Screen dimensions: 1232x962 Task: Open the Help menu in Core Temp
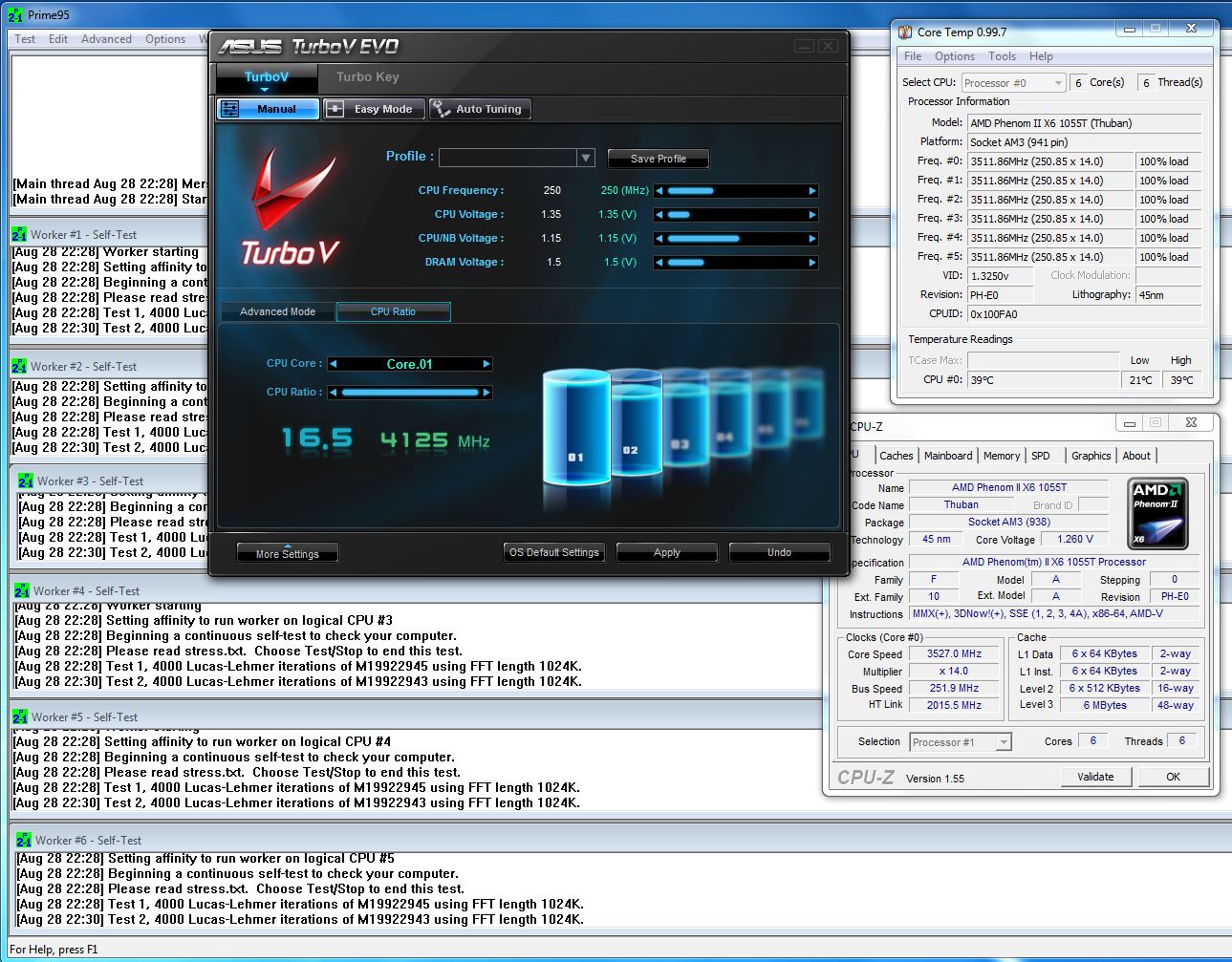[x=1041, y=56]
